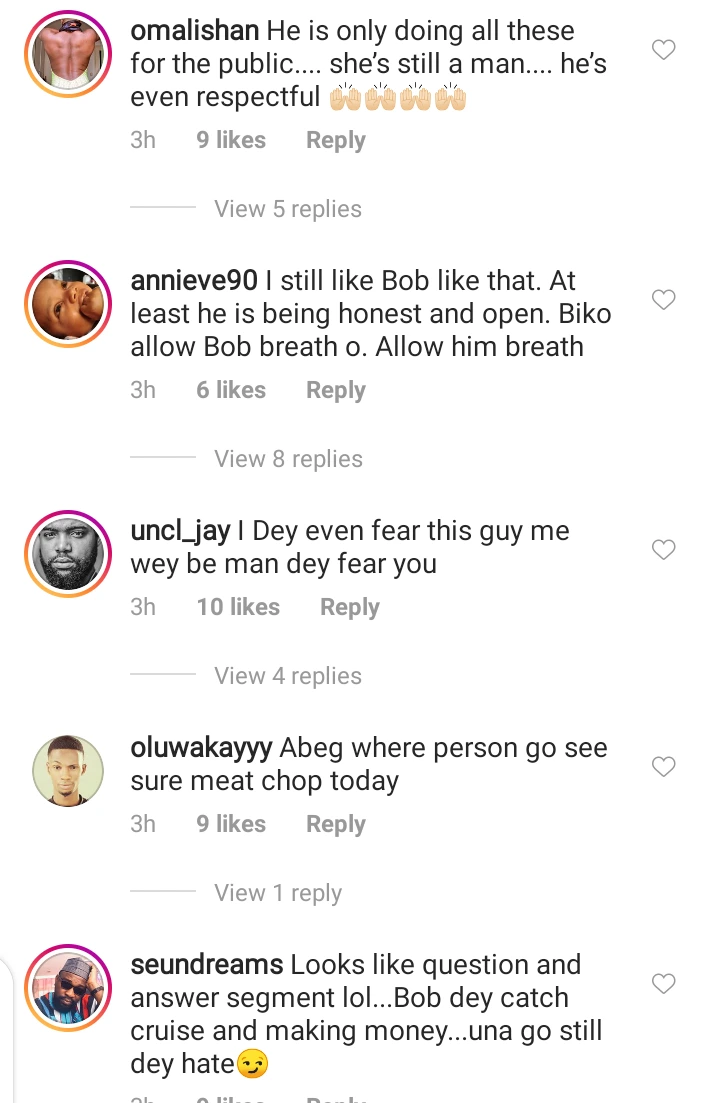Reply to omalishan's comment
The width and height of the screenshot is (720, 1103).
point(335,140)
